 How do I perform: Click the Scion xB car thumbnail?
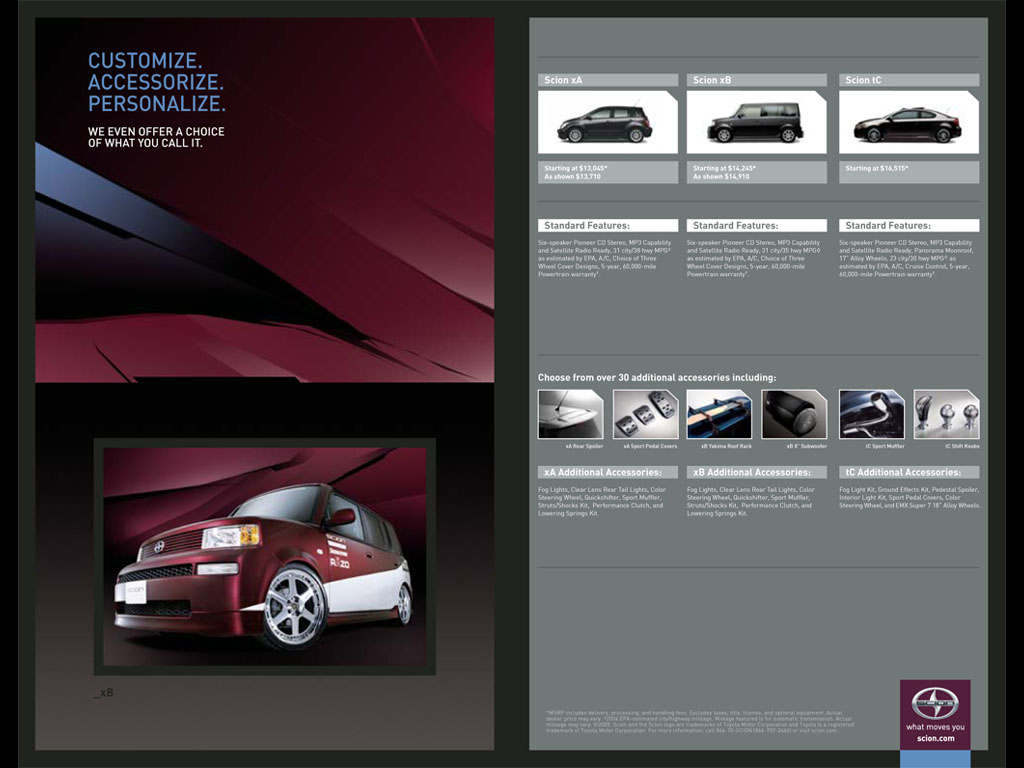tap(756, 122)
